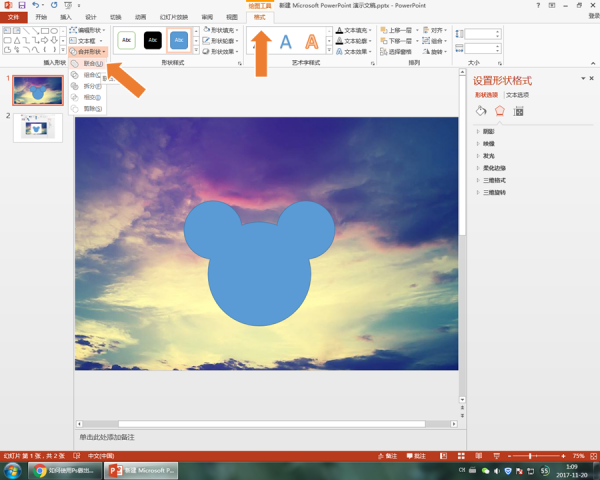Open the Fill & Line pane icon
The height and width of the screenshot is (480, 600).
[481, 111]
